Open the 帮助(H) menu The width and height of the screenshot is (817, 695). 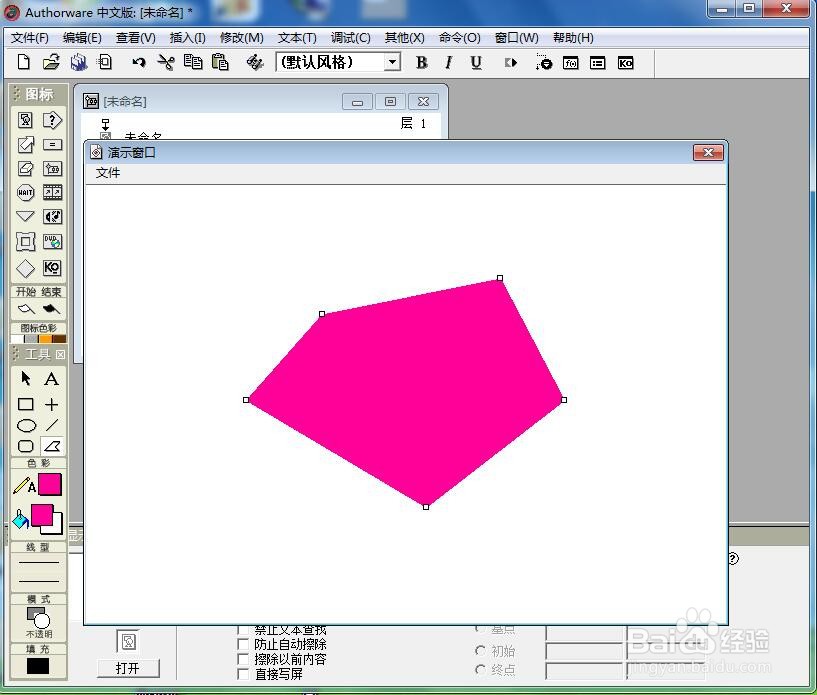click(573, 38)
